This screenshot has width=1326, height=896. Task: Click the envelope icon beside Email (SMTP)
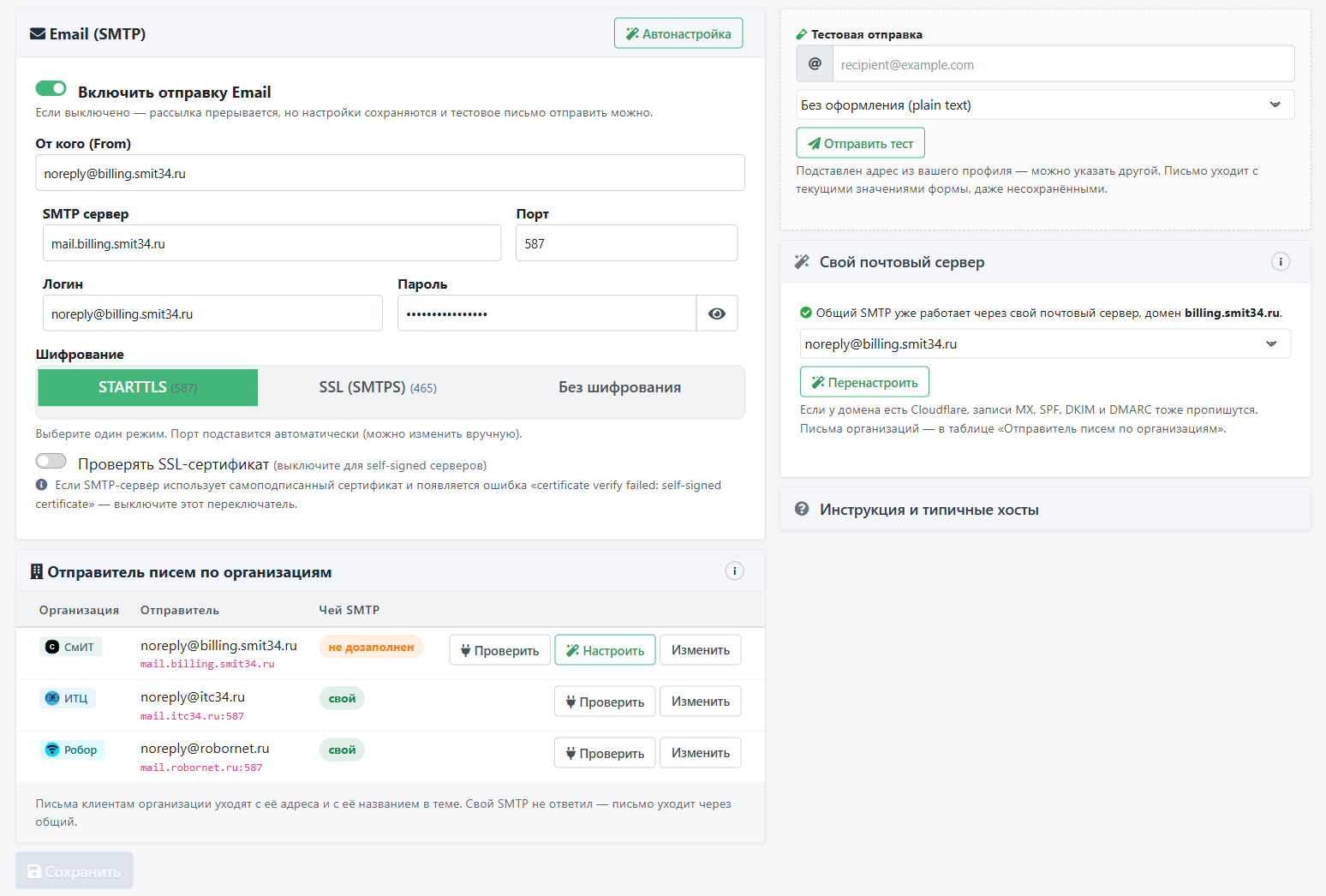[x=38, y=34]
